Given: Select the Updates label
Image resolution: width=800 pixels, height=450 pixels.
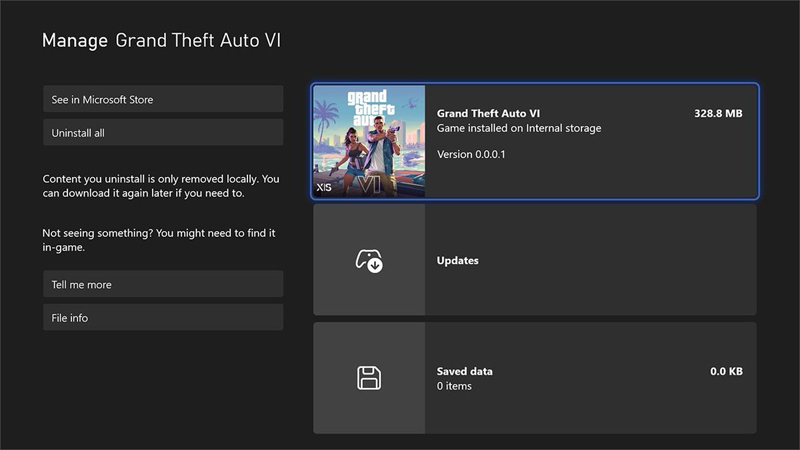Looking at the screenshot, I should (458, 261).
